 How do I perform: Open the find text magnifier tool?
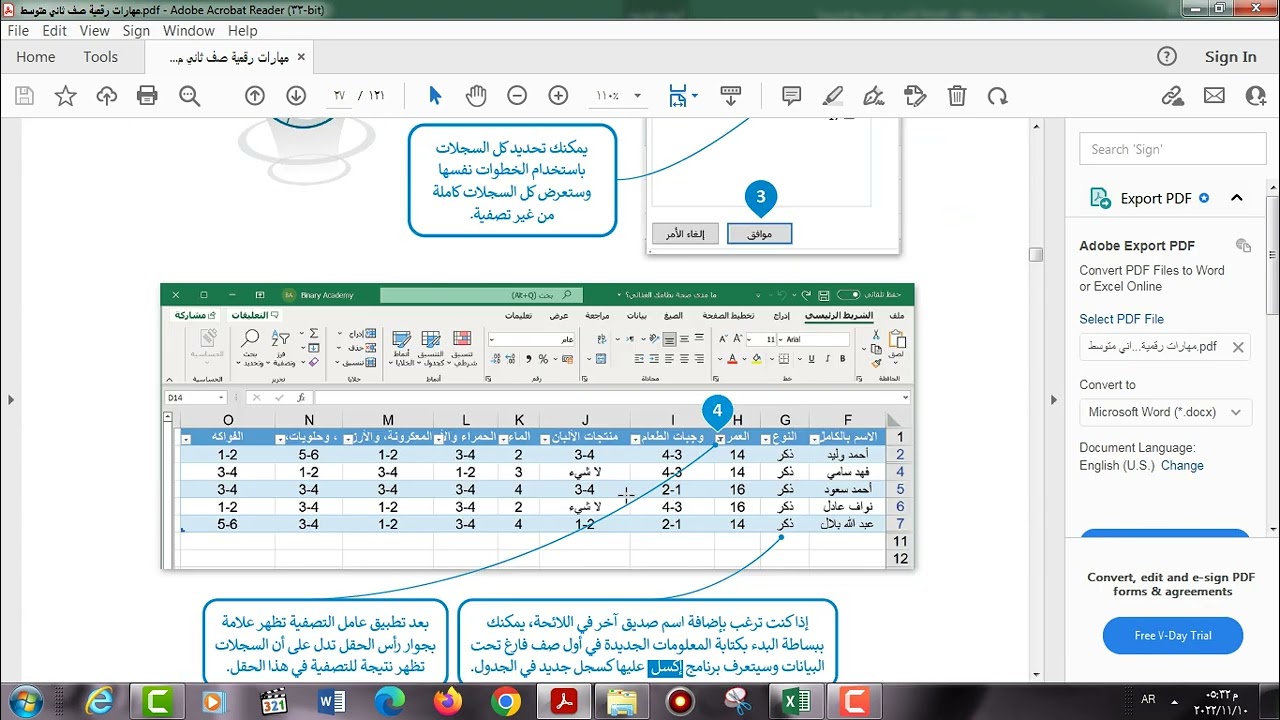(x=189, y=96)
